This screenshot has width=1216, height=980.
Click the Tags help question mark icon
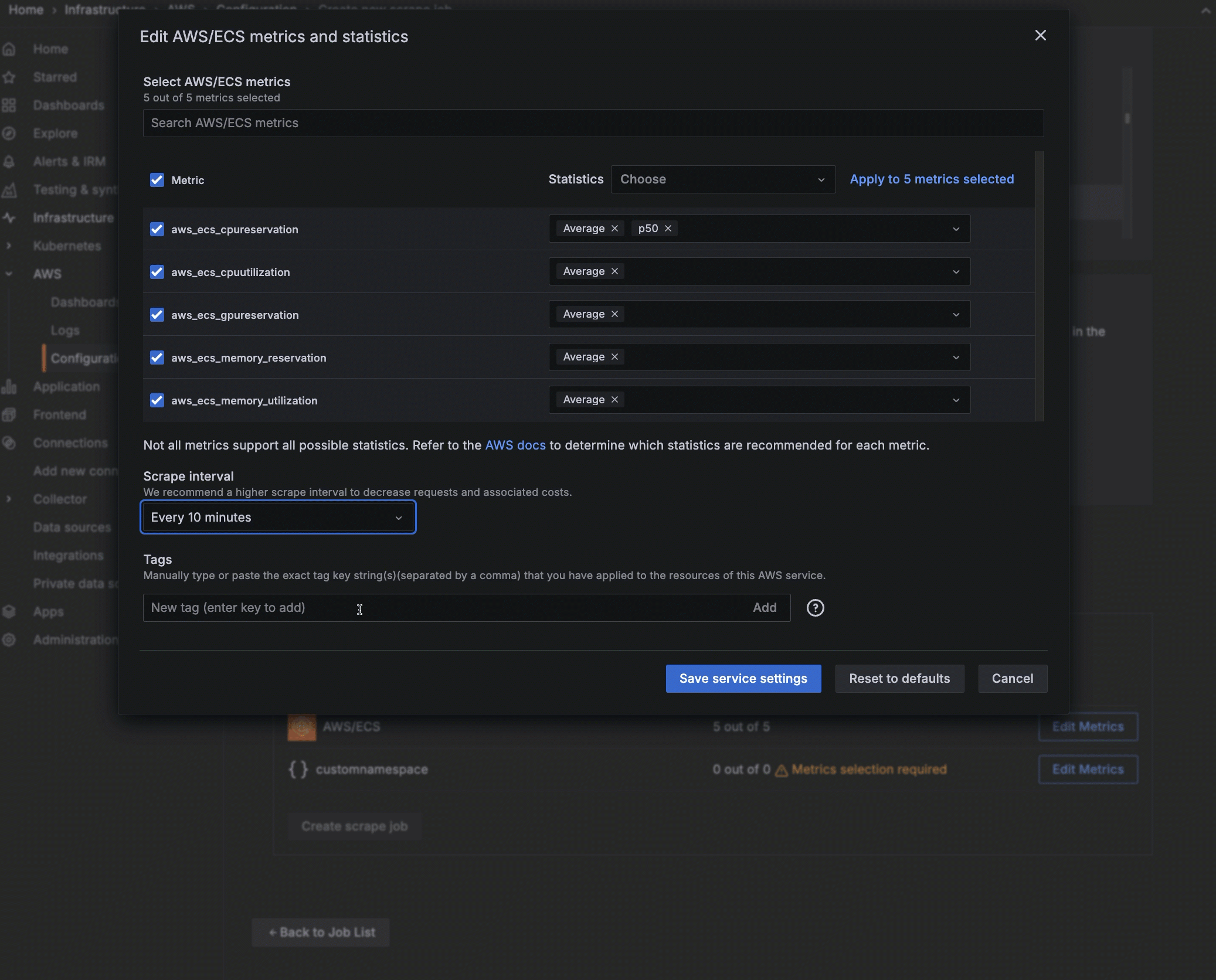(x=815, y=608)
